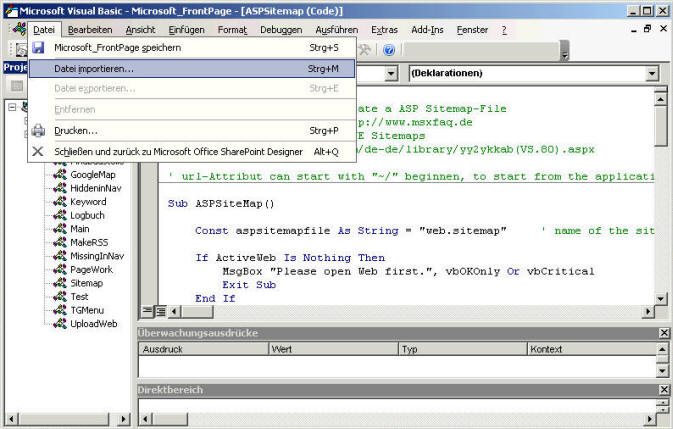Open the ? help menu

504,30
